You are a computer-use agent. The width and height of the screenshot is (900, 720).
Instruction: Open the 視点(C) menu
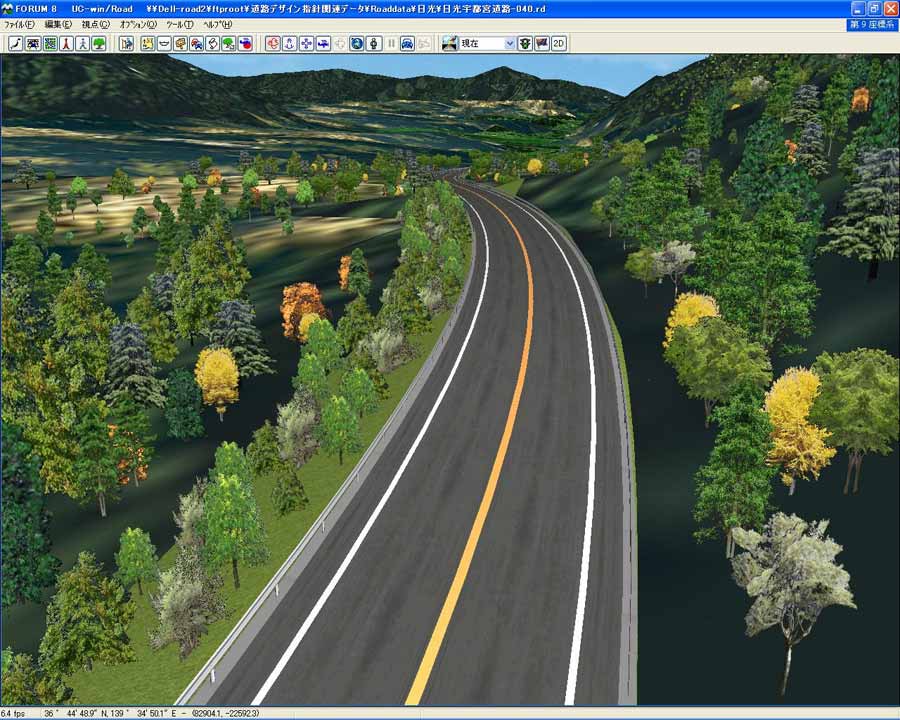(95, 25)
